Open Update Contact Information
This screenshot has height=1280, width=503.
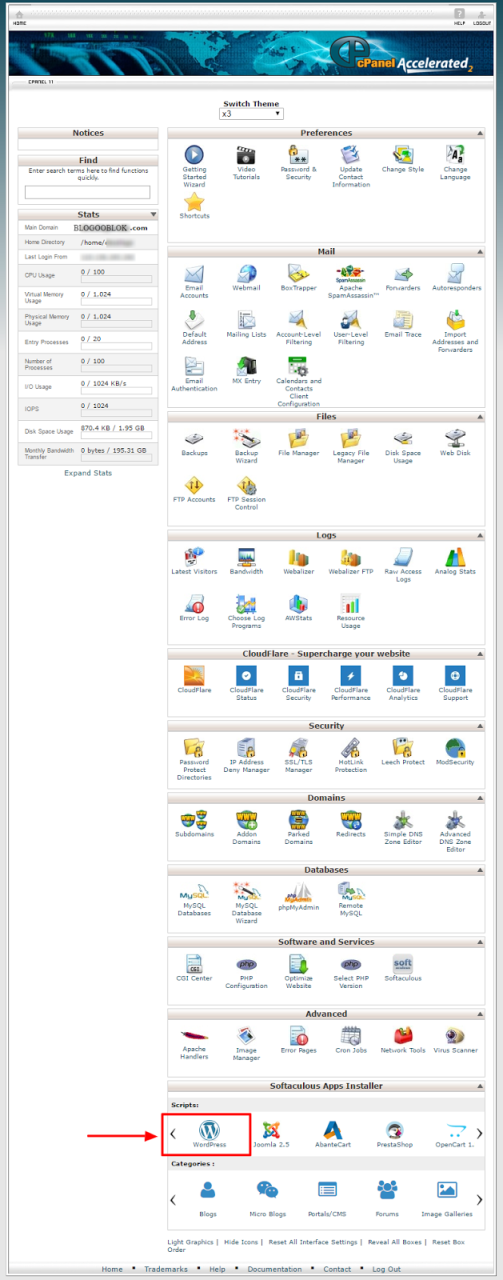click(350, 156)
